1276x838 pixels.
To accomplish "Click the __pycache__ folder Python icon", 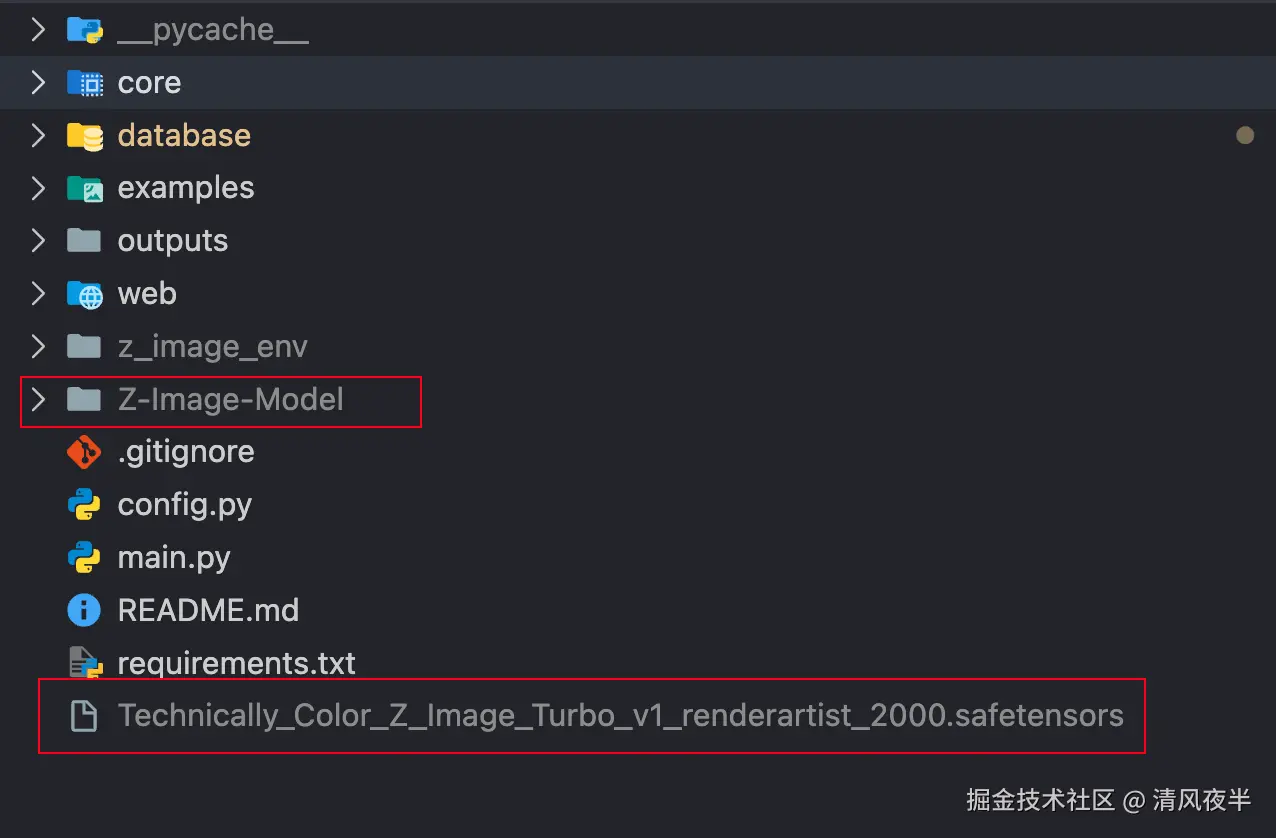I will click(x=84, y=30).
